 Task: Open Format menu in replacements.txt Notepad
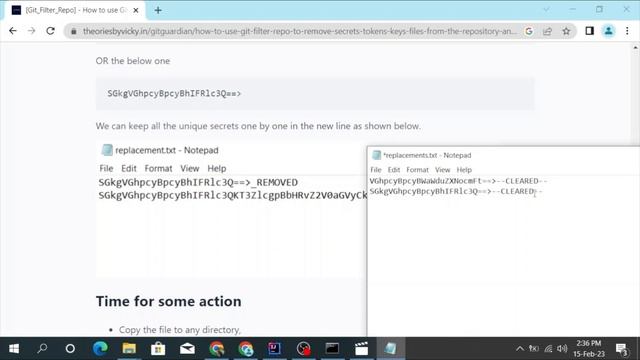pyautogui.click(x=418, y=170)
